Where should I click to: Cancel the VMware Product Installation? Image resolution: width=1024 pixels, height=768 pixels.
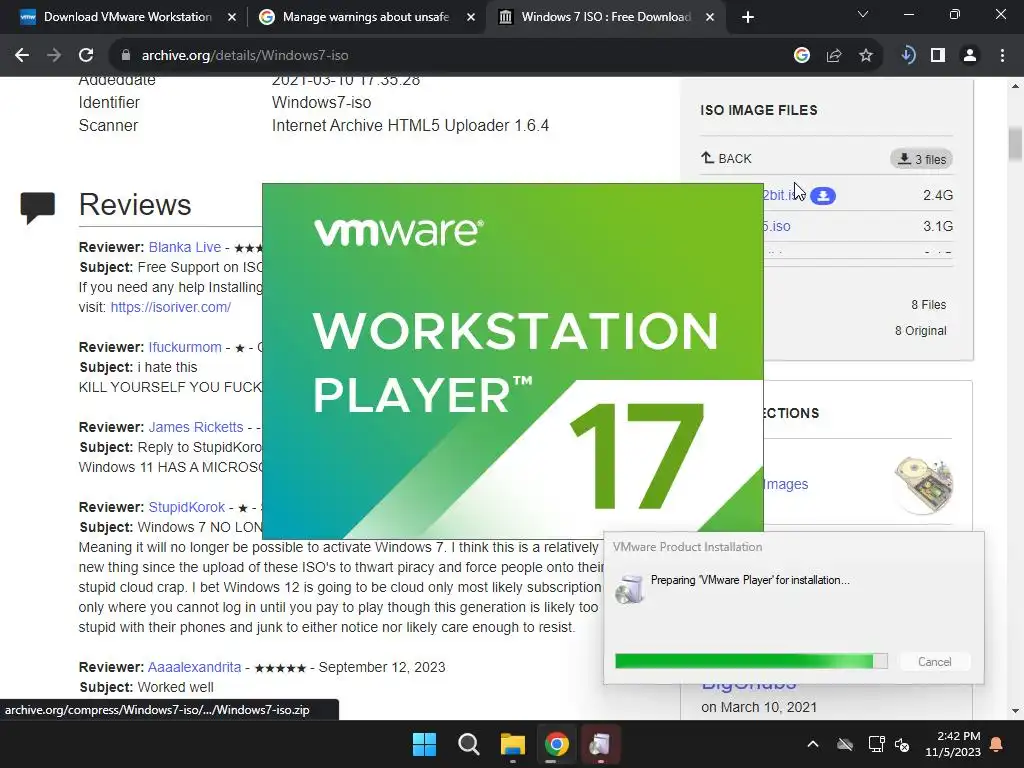coord(935,662)
